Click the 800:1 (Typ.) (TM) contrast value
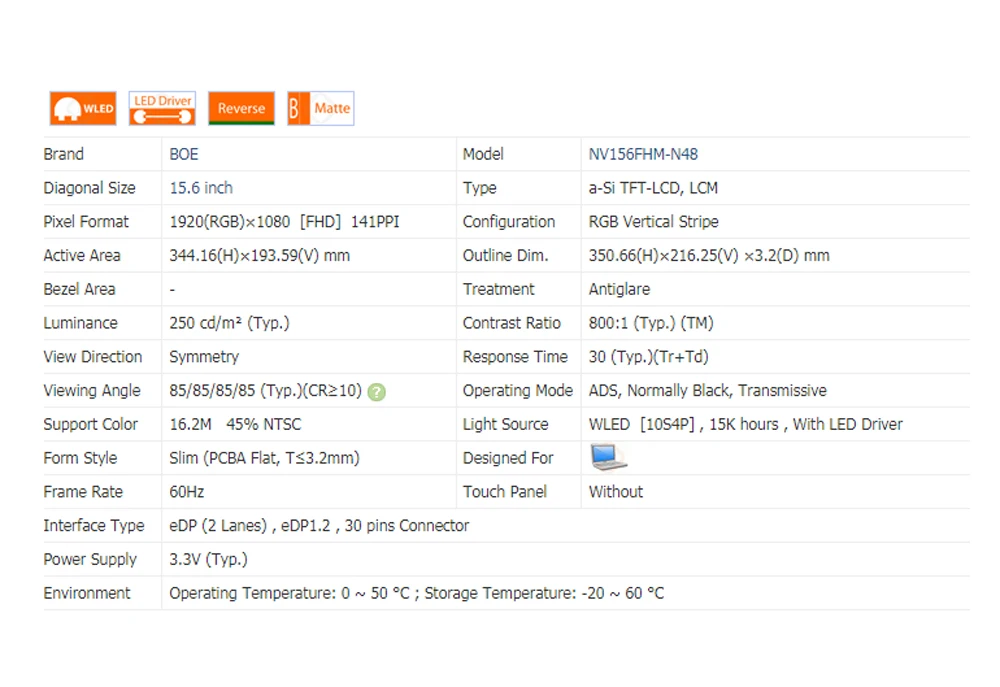 tap(651, 323)
